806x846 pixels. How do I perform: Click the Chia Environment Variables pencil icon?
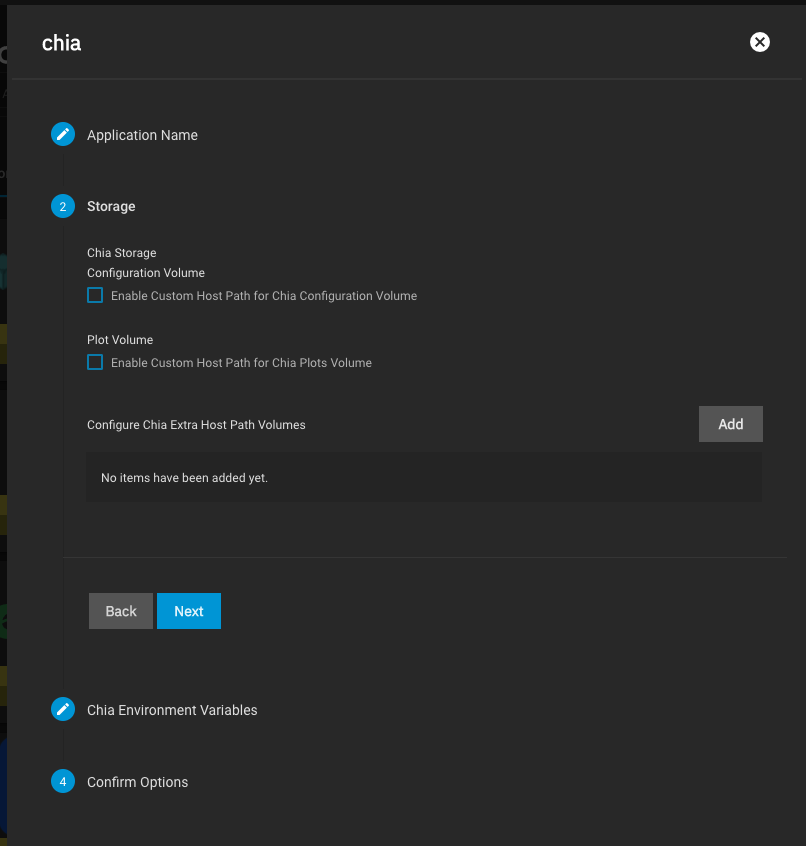(x=63, y=709)
